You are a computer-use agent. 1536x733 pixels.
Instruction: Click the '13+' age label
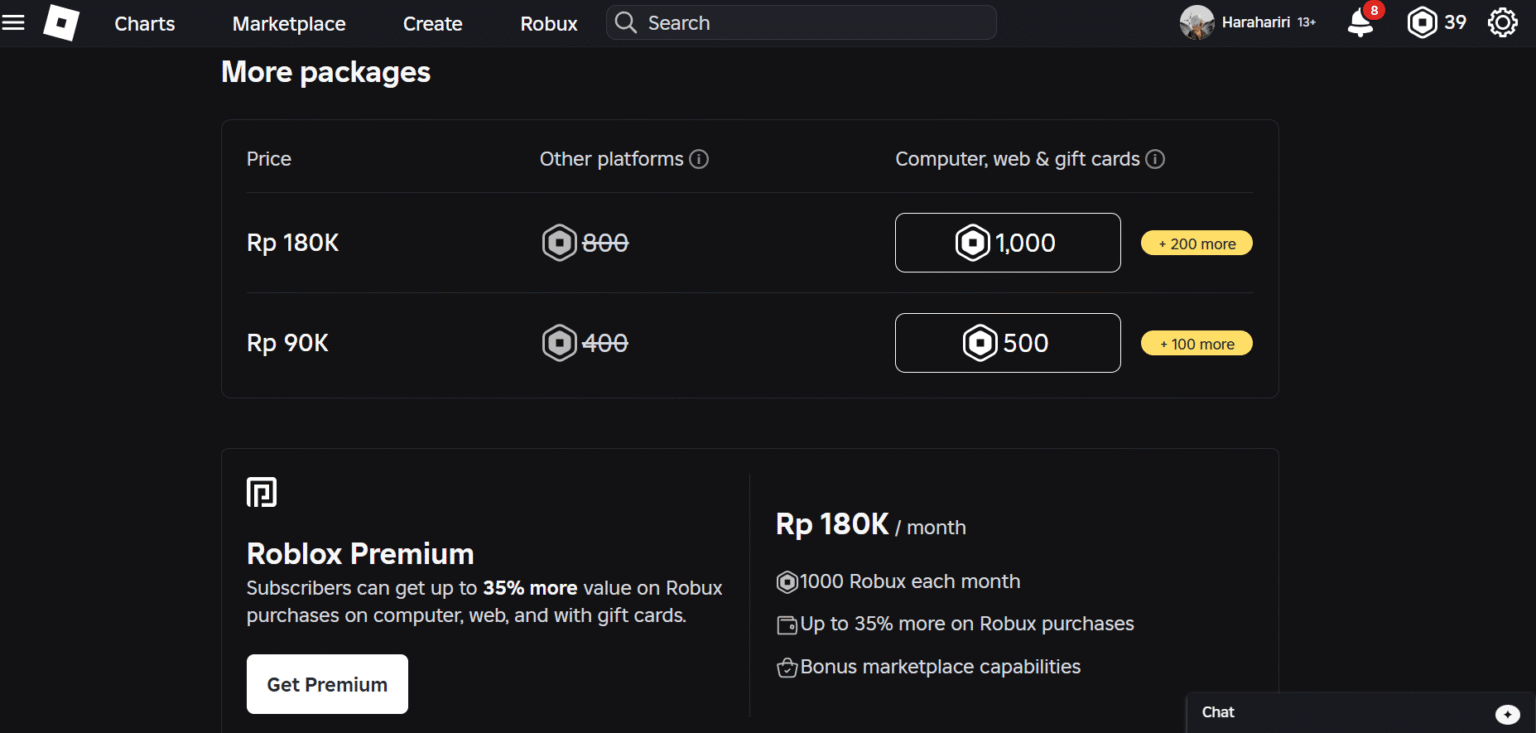pyautogui.click(x=1307, y=22)
